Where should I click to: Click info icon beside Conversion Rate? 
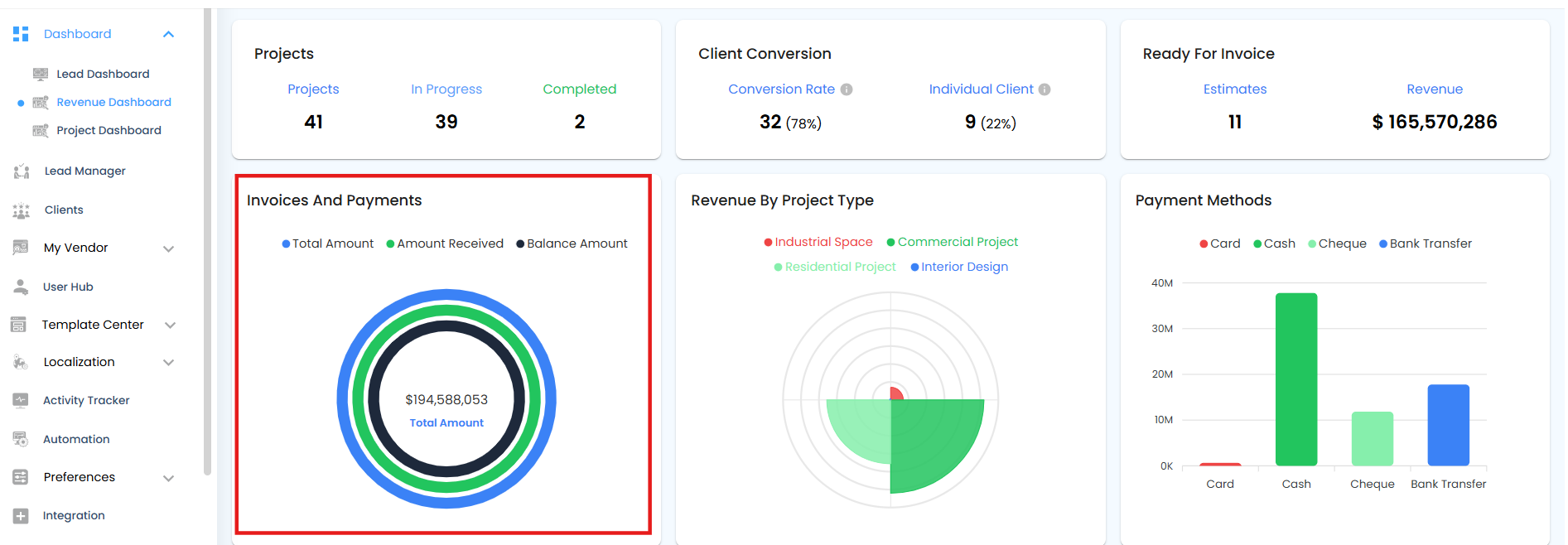[847, 89]
